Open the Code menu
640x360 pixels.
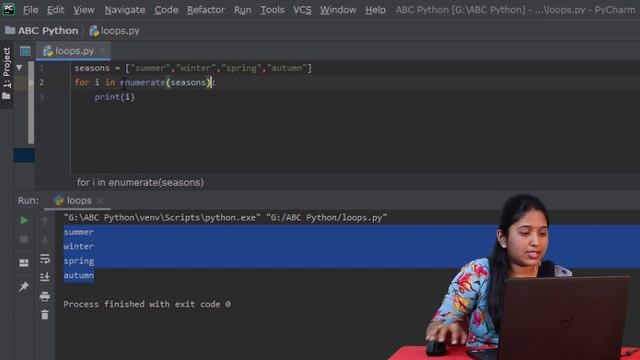(166, 9)
